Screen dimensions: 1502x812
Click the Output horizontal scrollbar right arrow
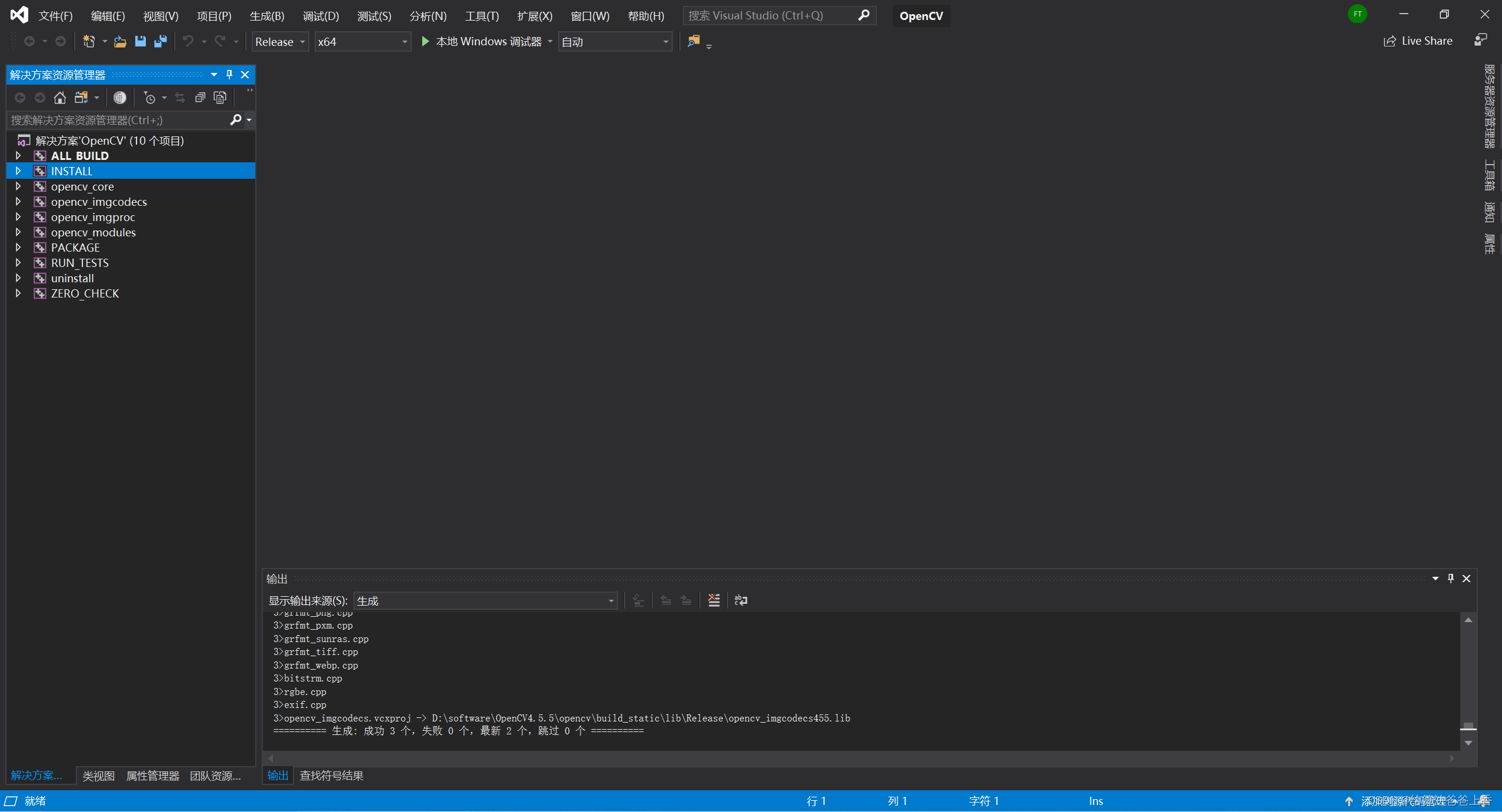[x=1452, y=758]
